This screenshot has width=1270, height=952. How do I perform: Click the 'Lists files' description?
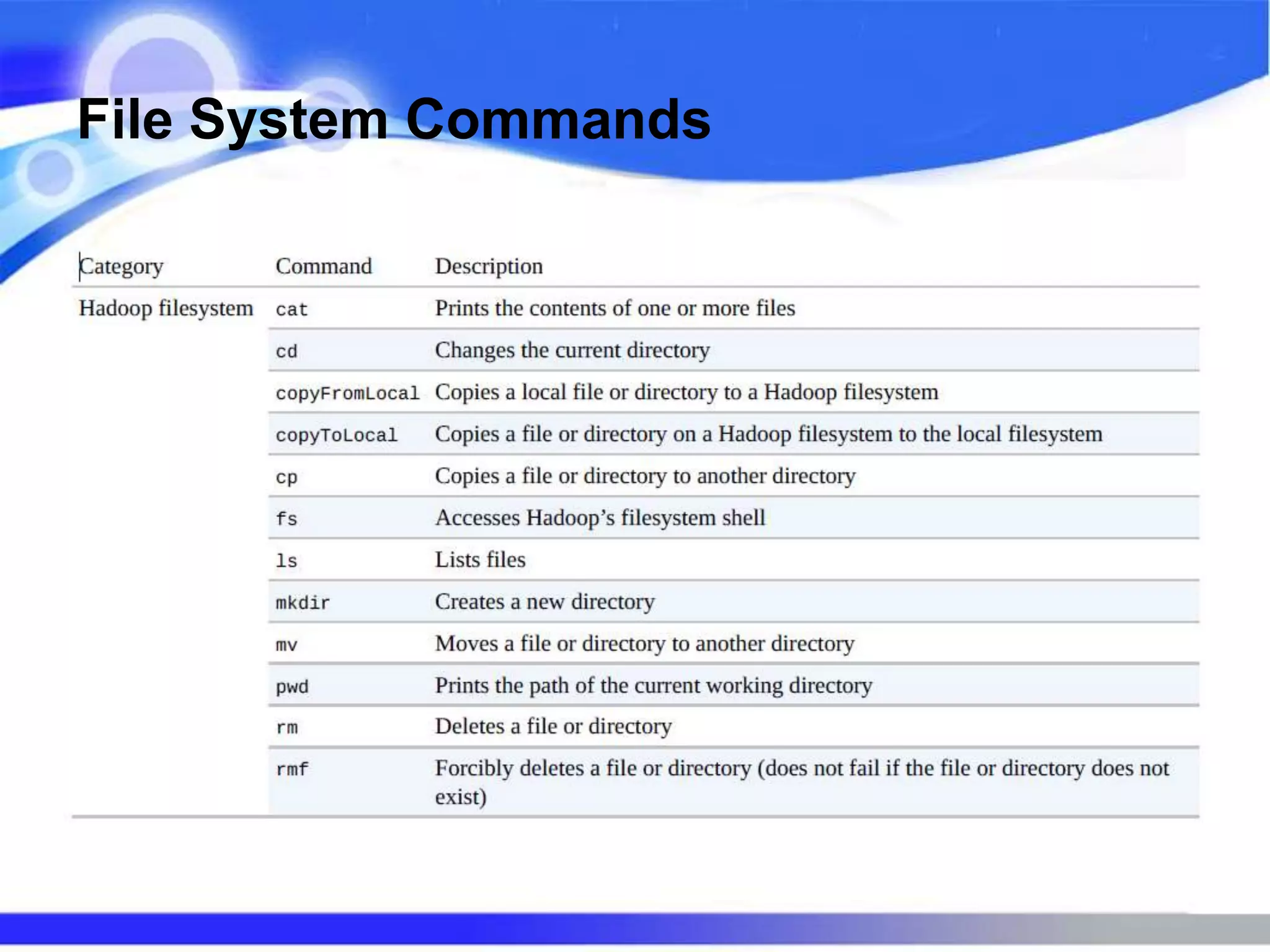click(481, 560)
